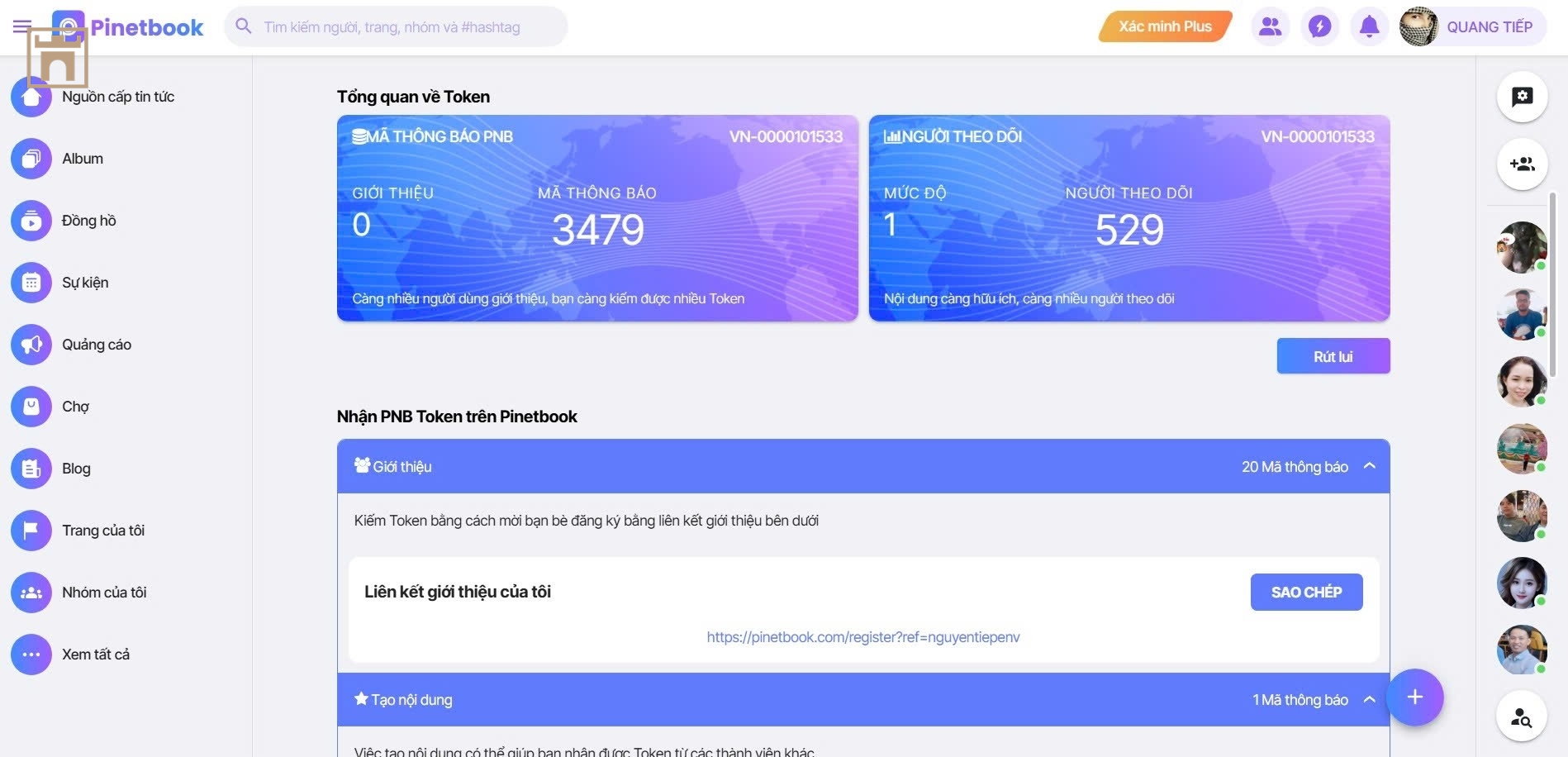This screenshot has height=757, width=1568.
Task: Open the pinetbook.com referral register link
Action: pos(863,637)
